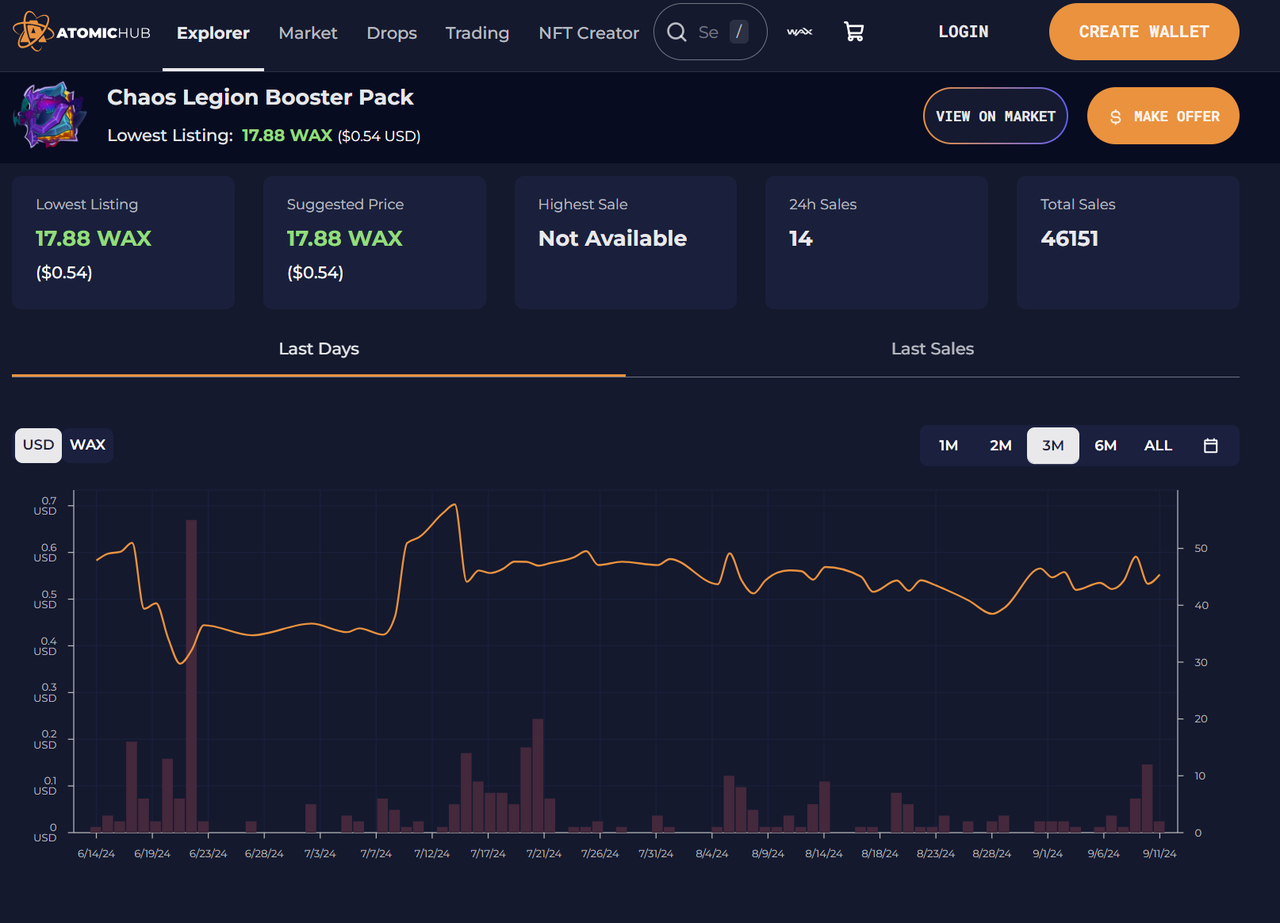The width and height of the screenshot is (1280, 923).
Task: Click the CREATE WALLET button
Action: [x=1144, y=32]
